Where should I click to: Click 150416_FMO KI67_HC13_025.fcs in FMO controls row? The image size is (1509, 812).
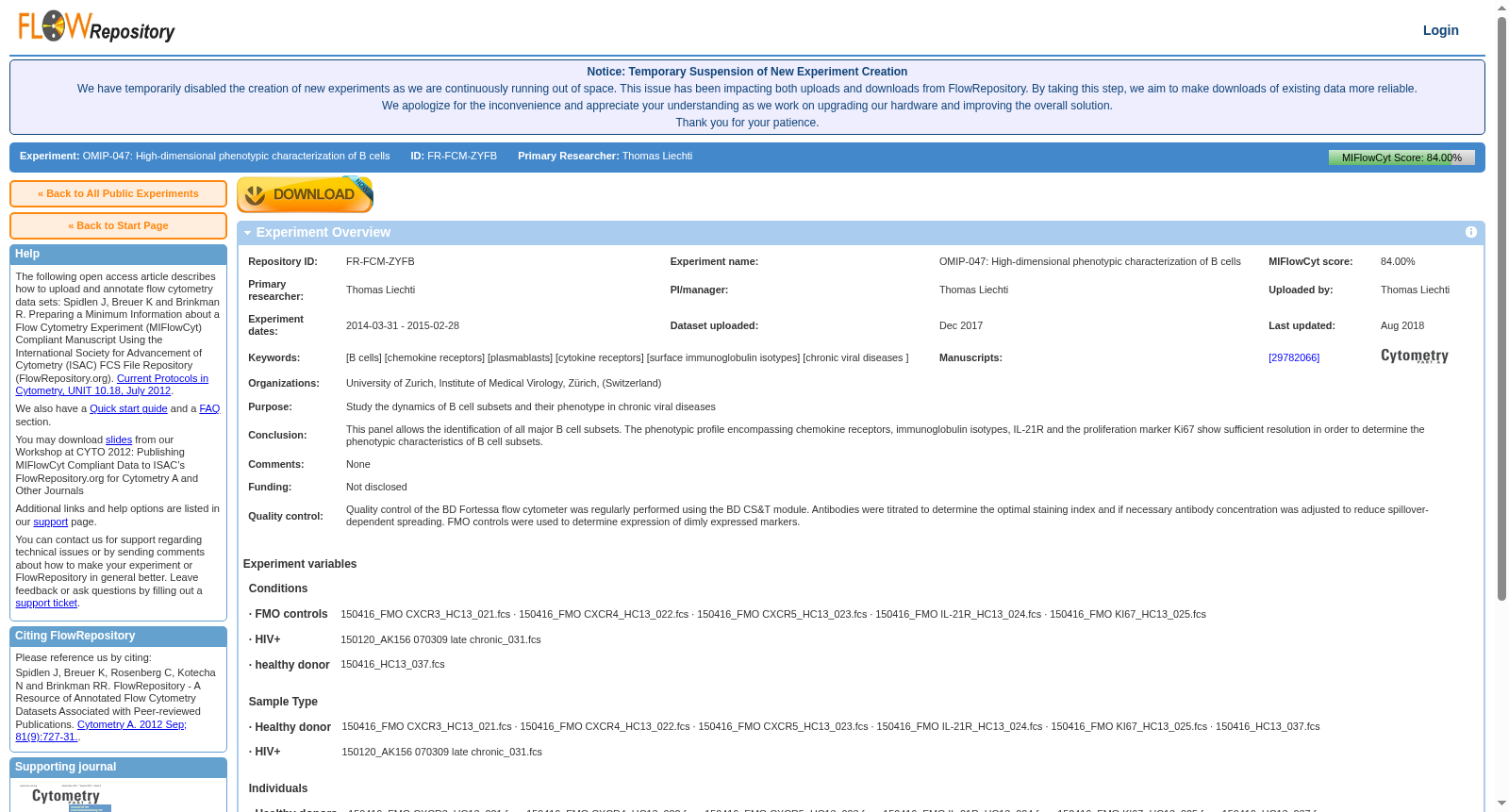[x=1128, y=614]
